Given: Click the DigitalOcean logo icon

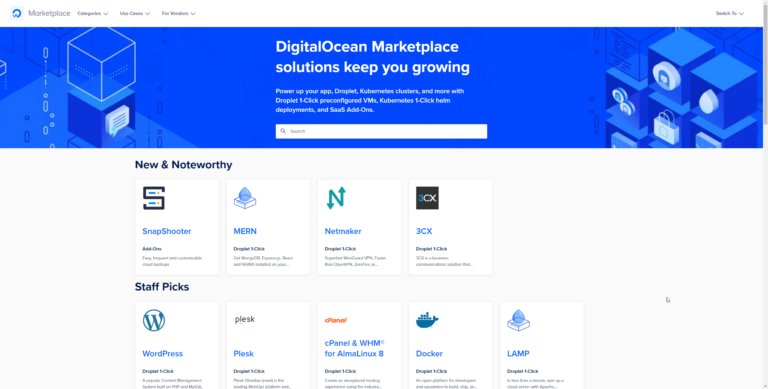Looking at the screenshot, I should [17, 13].
